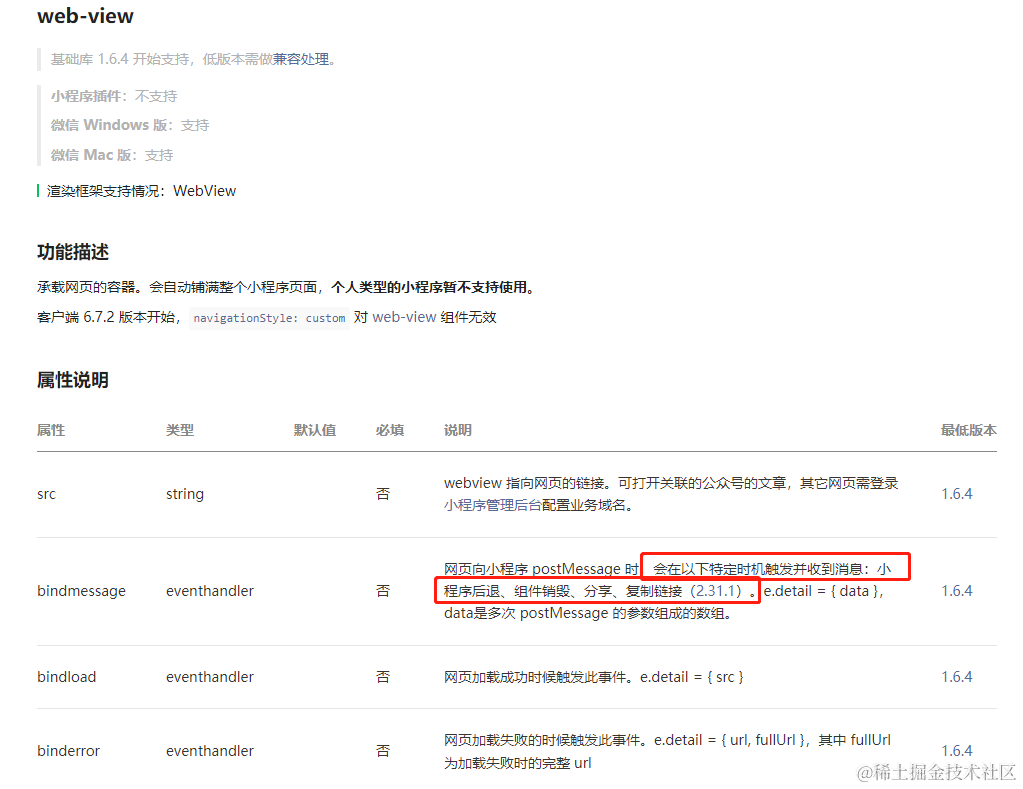This screenshot has height=789, width=1023.
Task: Click the 1.6.4 version link for src
Action: click(956, 493)
